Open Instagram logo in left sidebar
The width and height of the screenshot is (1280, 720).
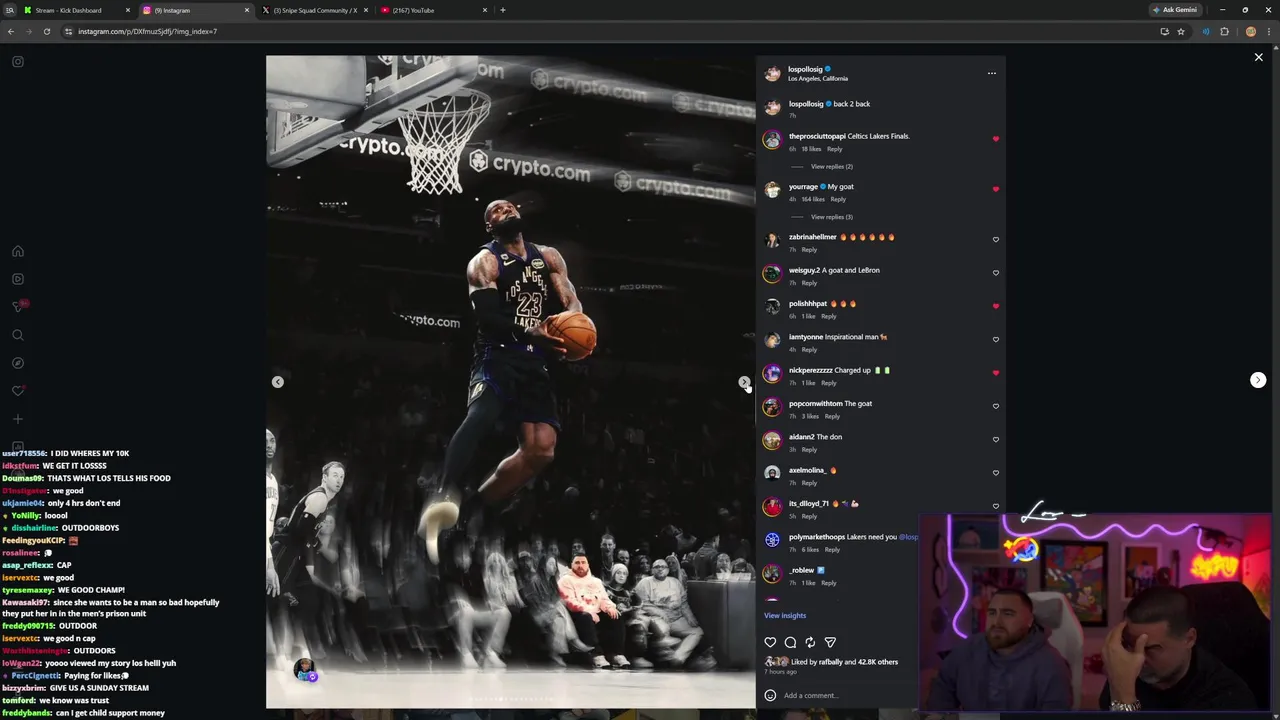pyautogui.click(x=18, y=62)
